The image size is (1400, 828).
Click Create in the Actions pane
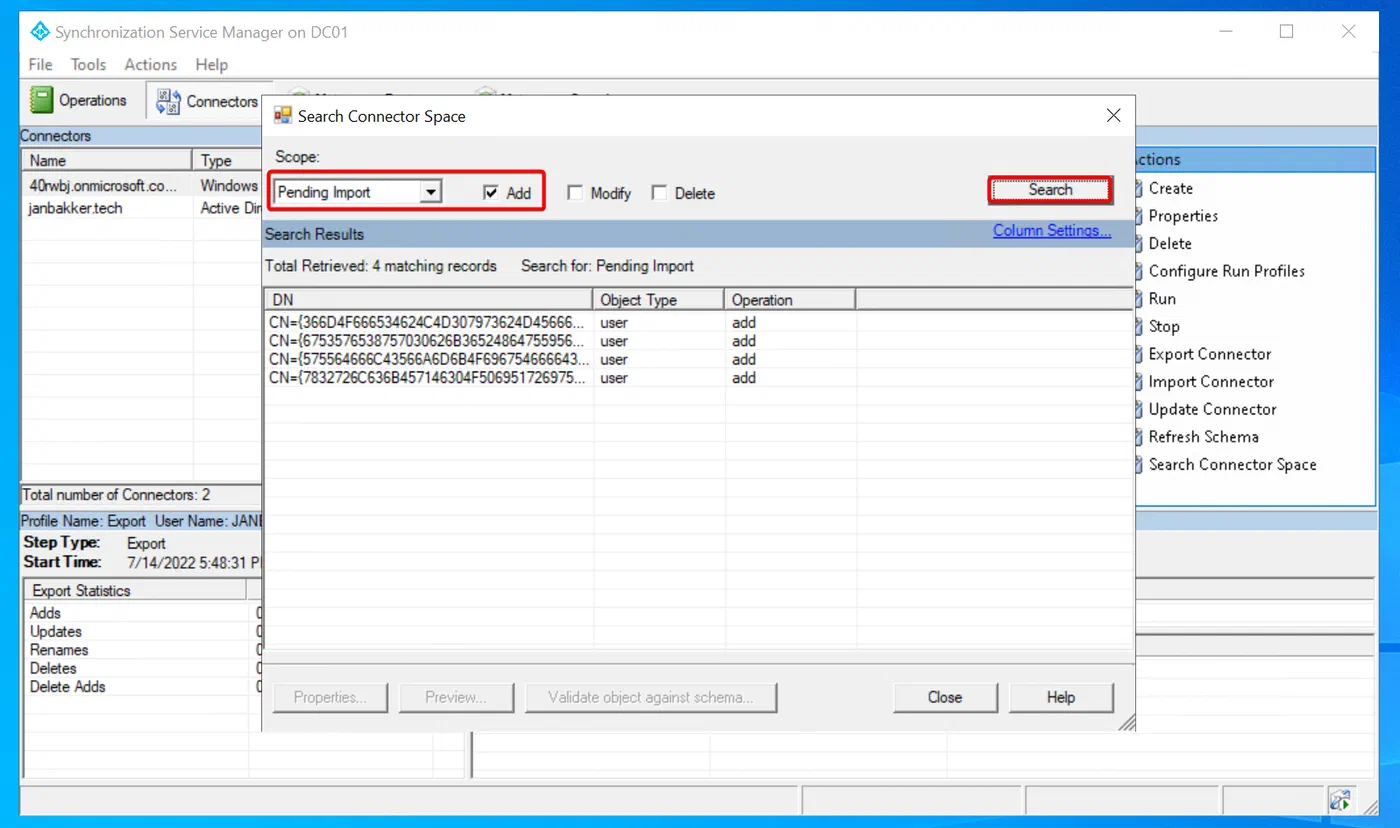pyautogui.click(x=1170, y=188)
